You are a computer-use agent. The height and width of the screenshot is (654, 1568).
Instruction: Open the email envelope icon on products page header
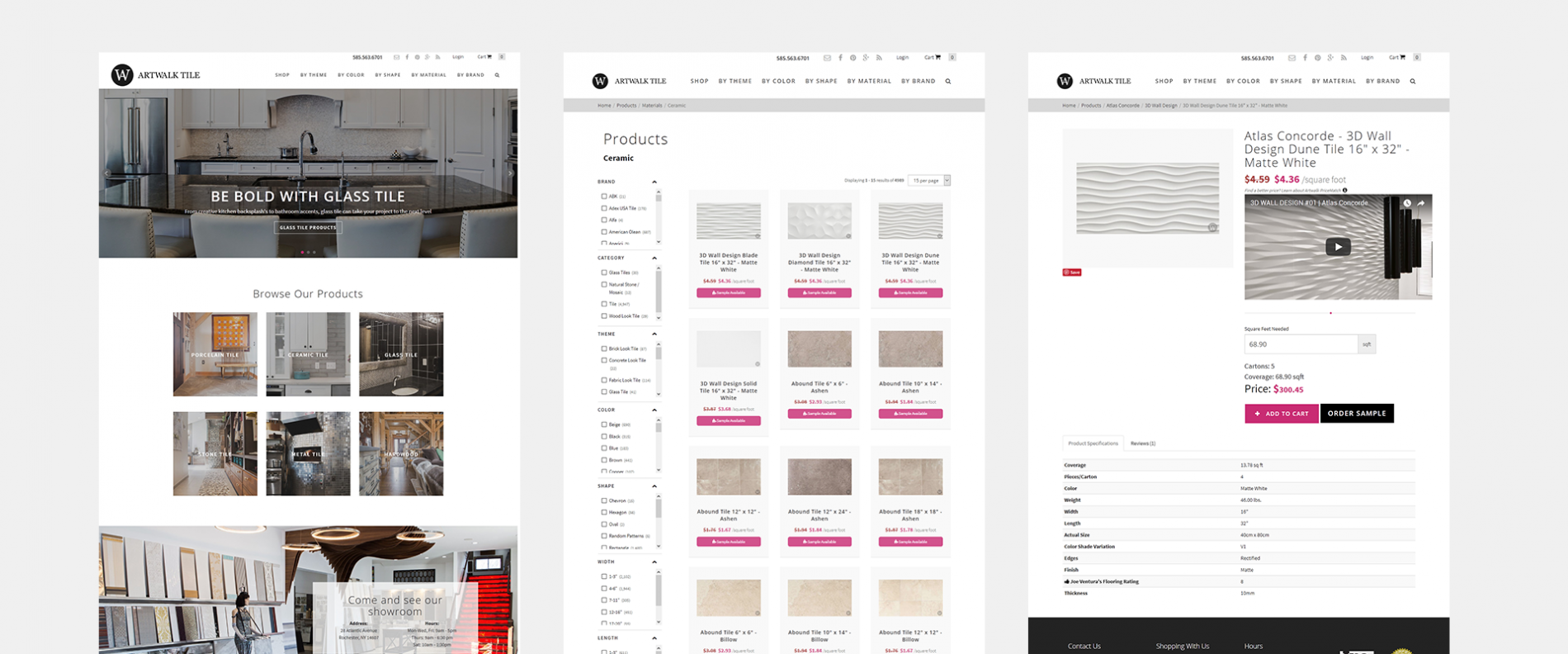[x=827, y=58]
